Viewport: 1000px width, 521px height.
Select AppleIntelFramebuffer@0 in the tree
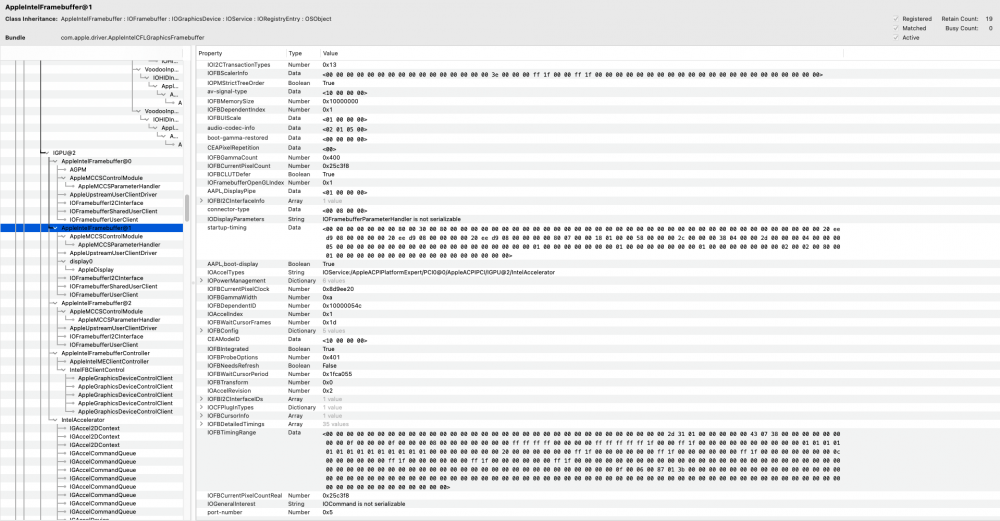[96, 161]
